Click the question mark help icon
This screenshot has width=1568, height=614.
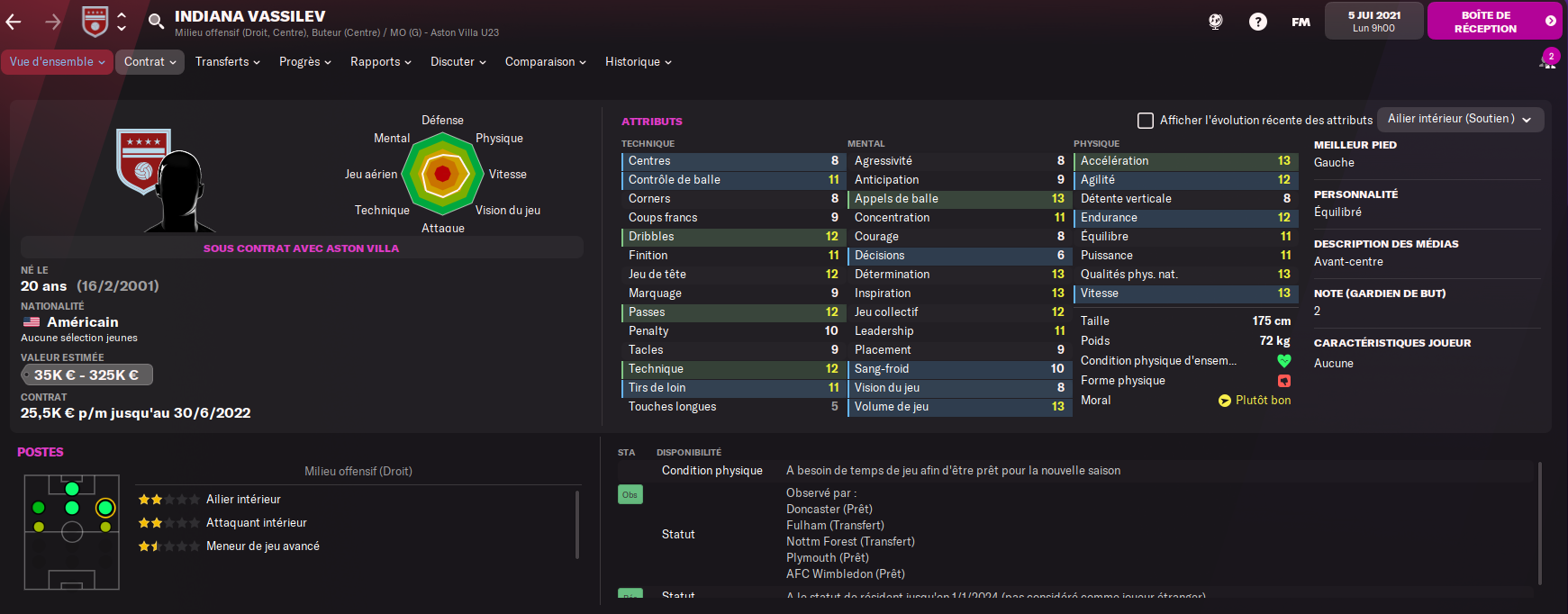(1257, 22)
